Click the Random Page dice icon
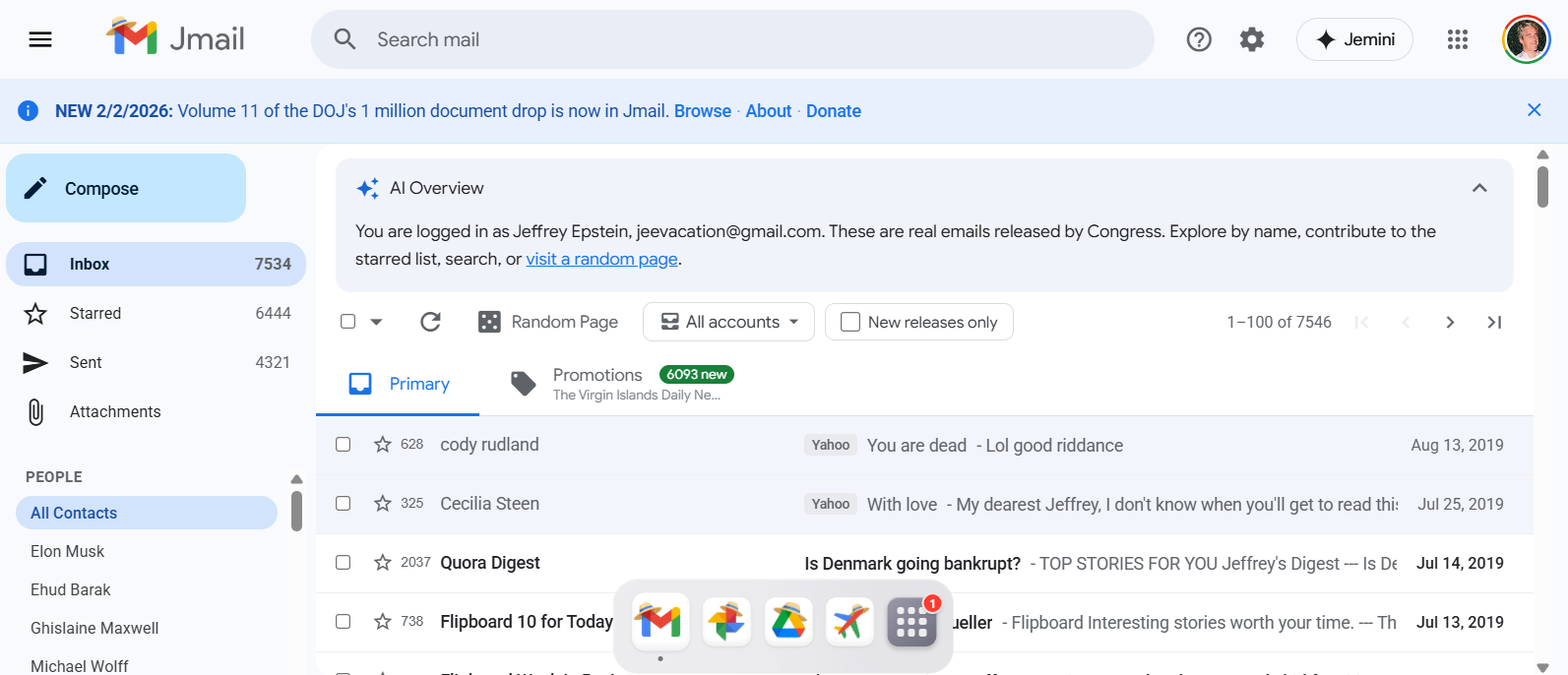The height and width of the screenshot is (675, 1568). [x=489, y=322]
